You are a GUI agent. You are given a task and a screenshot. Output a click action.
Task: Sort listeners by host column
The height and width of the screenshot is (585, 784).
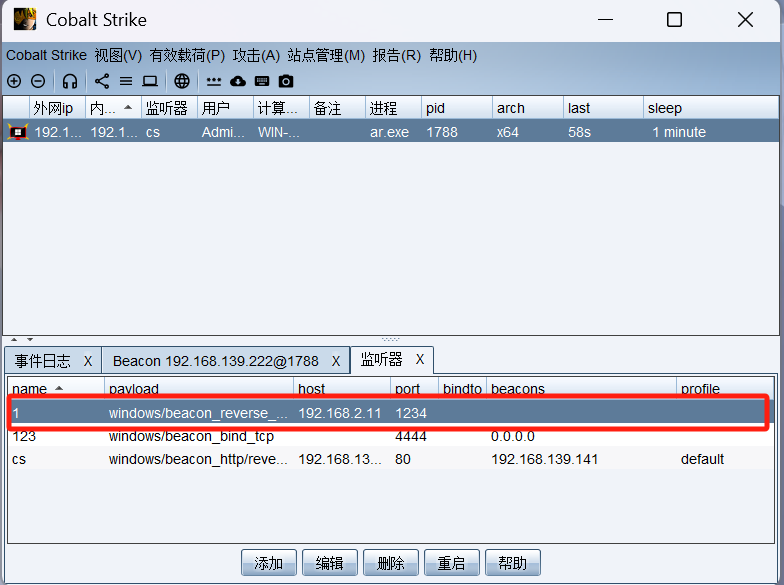[342, 388]
